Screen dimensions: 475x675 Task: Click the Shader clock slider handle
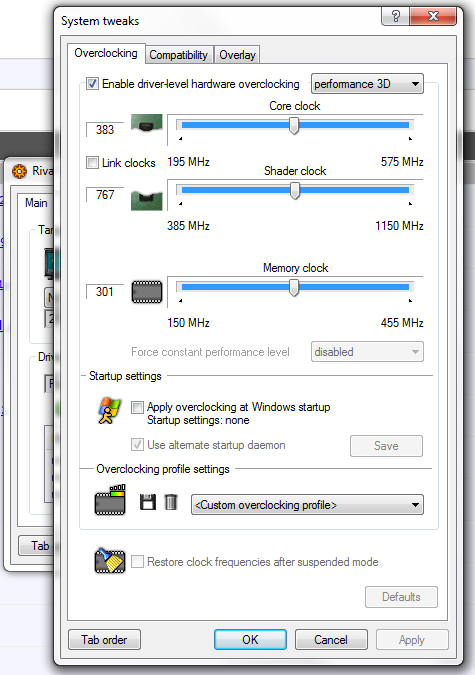(295, 191)
